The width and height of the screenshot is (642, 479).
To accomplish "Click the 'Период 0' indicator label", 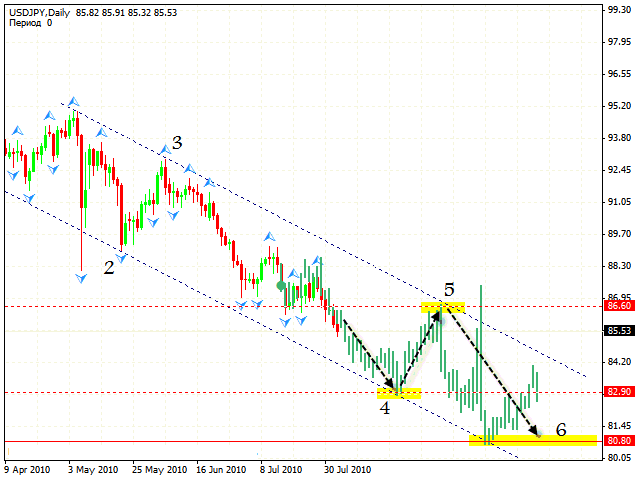I will pyautogui.click(x=30, y=23).
